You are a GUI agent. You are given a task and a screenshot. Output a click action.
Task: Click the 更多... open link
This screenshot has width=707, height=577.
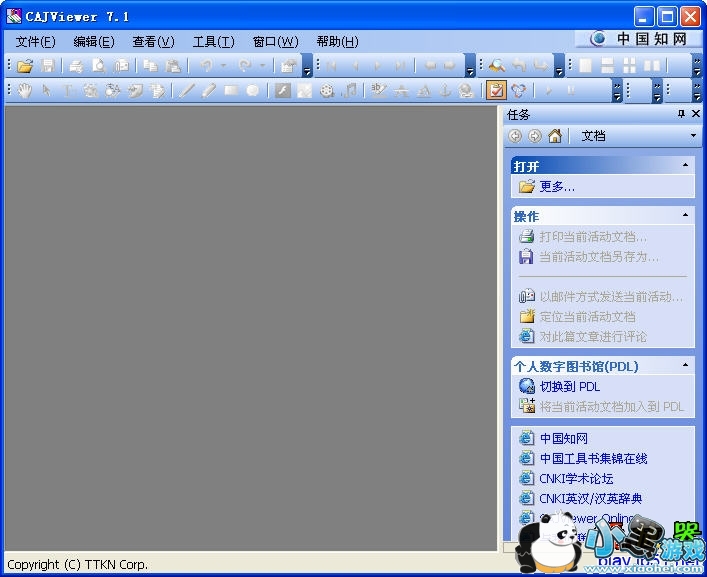[x=557, y=186]
